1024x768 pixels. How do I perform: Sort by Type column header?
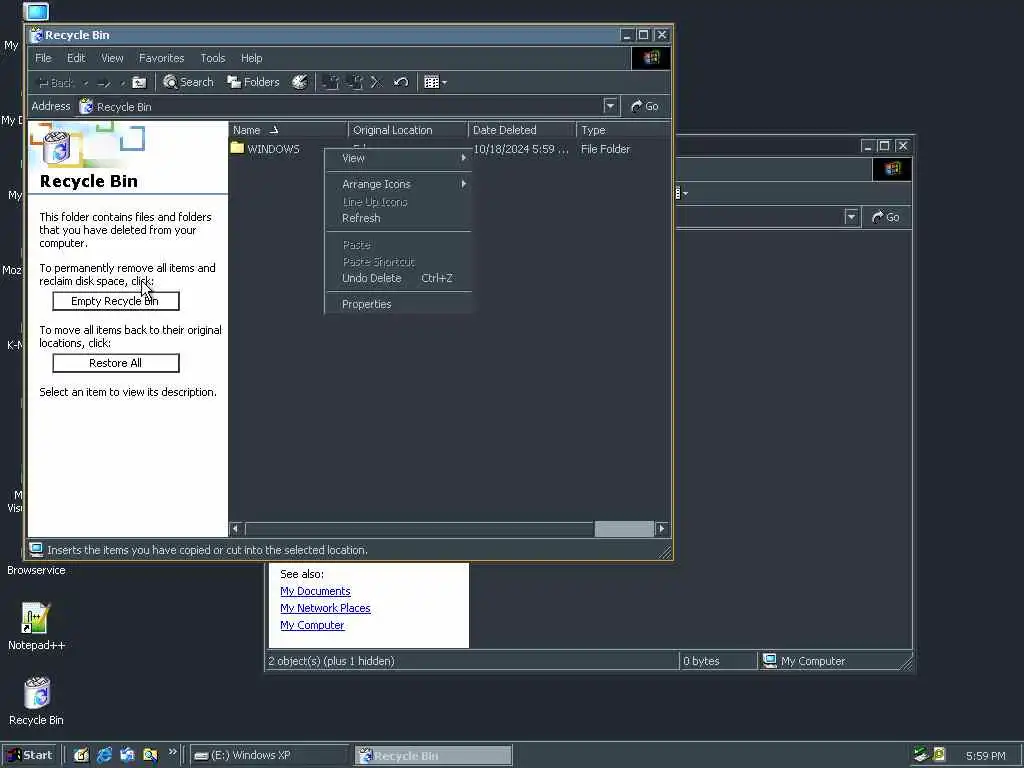(x=623, y=130)
